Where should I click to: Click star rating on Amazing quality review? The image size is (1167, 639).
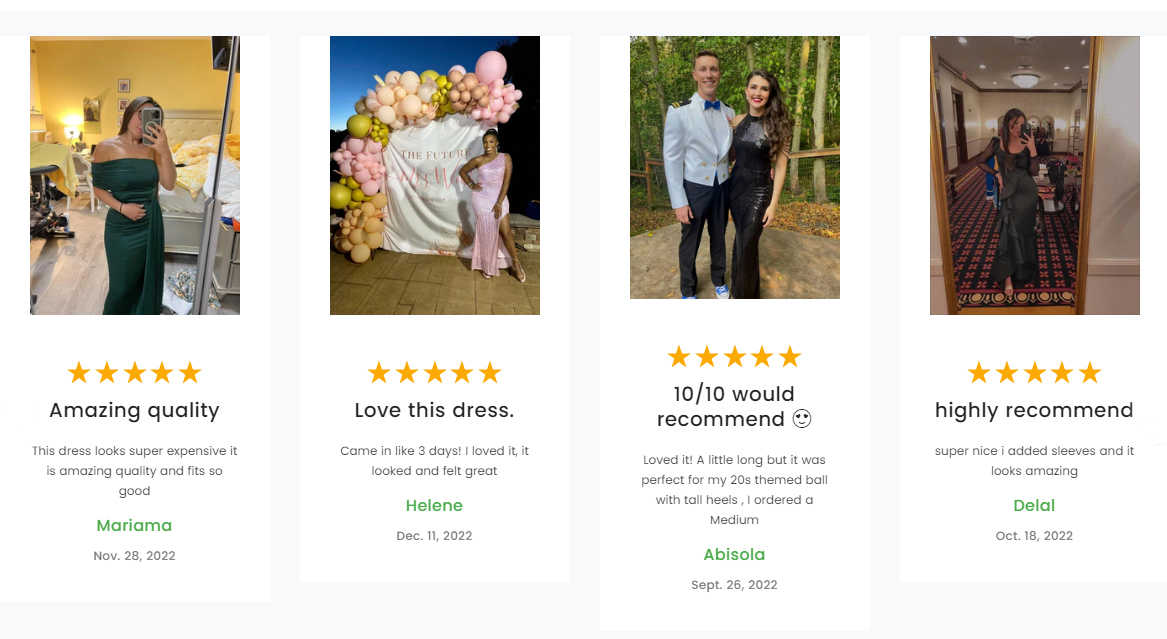click(x=135, y=372)
